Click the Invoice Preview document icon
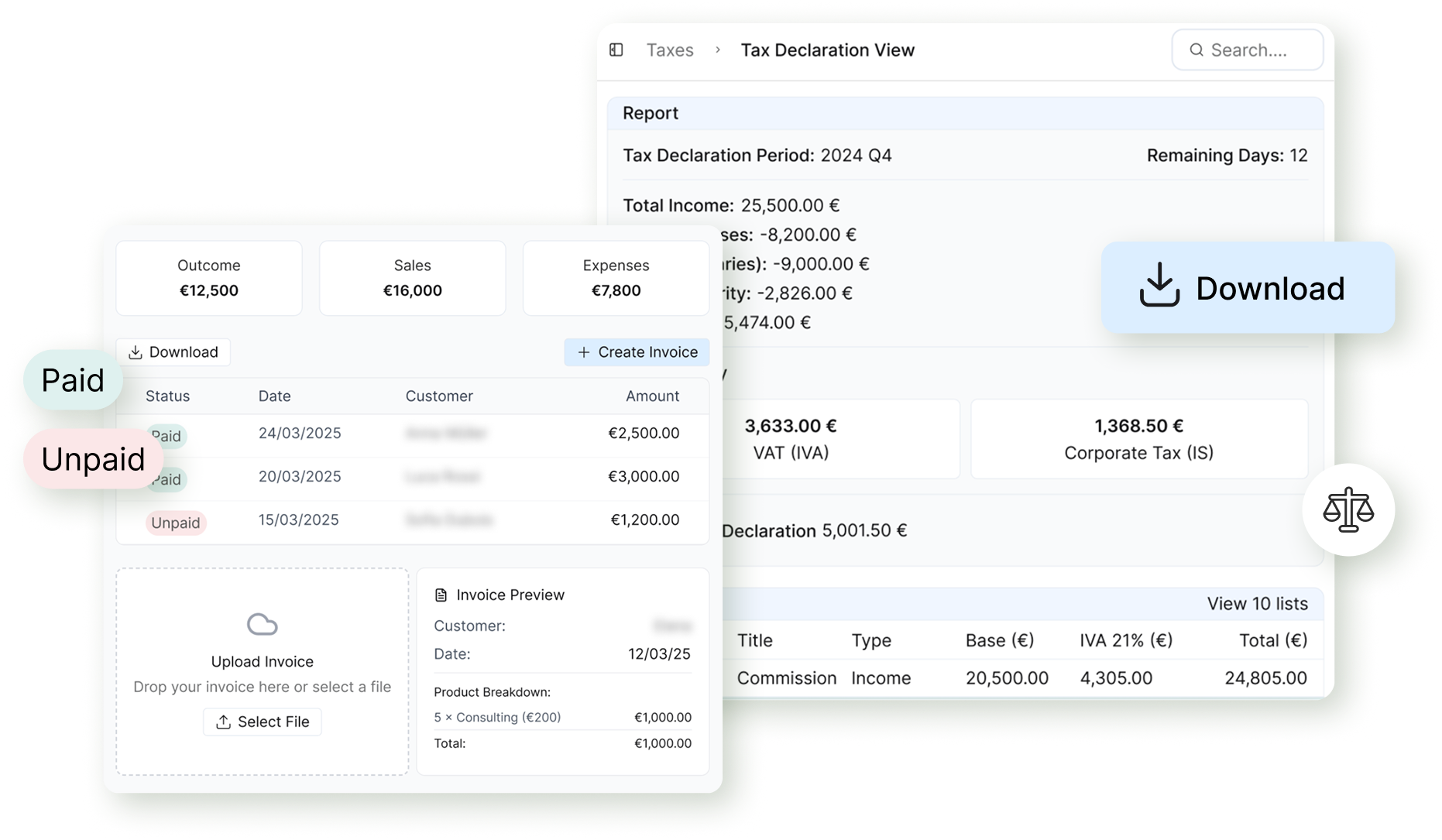This screenshot has height=840, width=1442. coord(441,595)
